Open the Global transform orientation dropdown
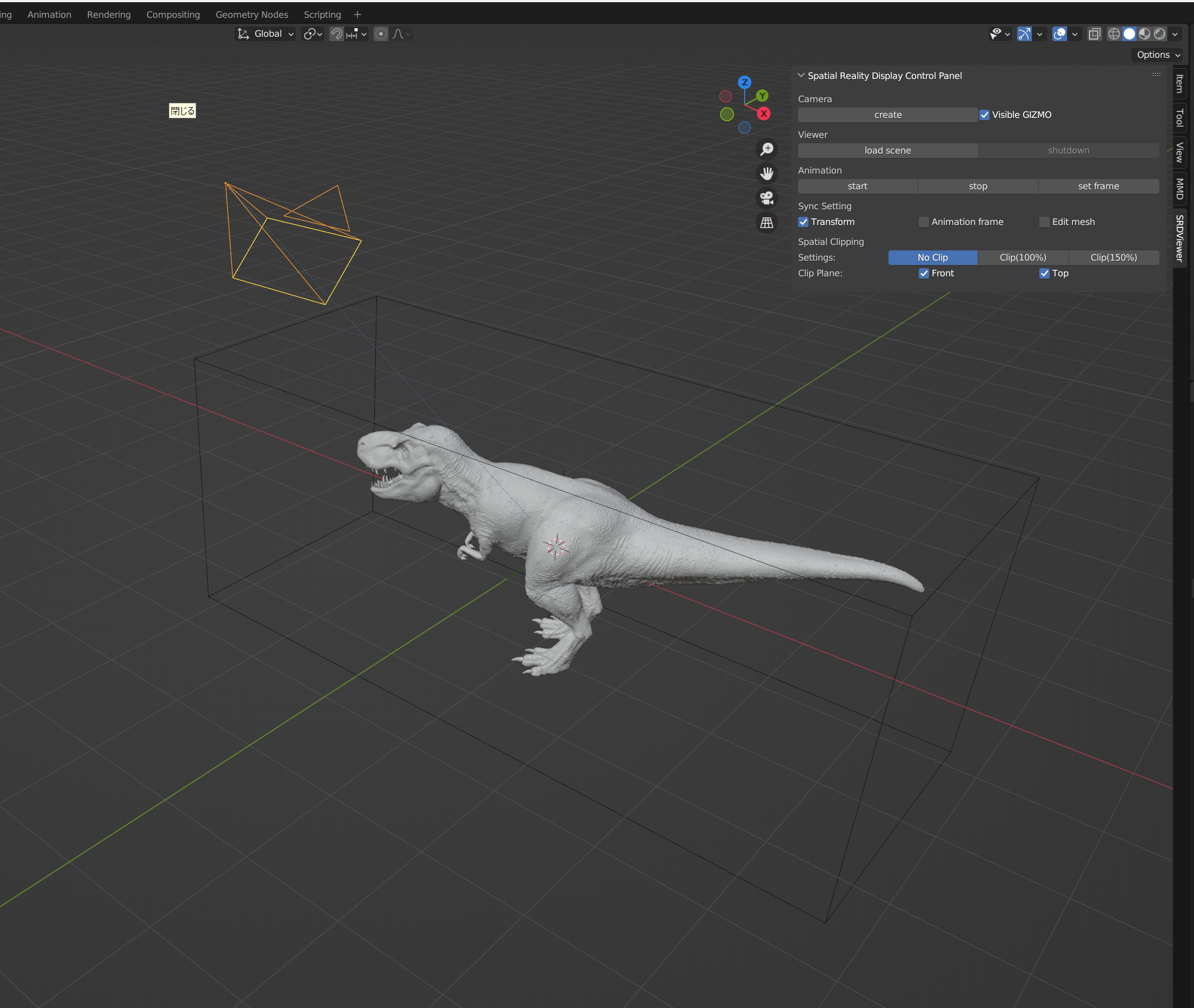This screenshot has width=1194, height=1008. pos(266,34)
